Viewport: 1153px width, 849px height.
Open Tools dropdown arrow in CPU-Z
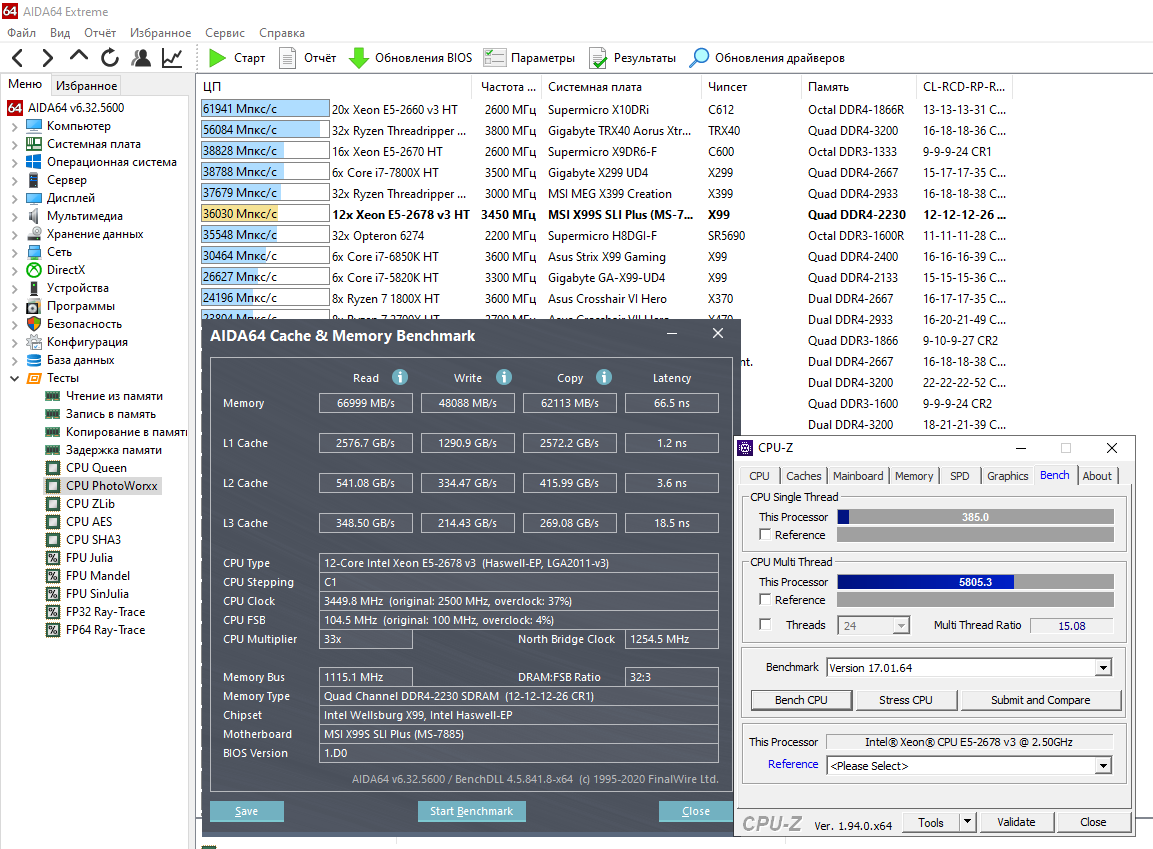968,822
